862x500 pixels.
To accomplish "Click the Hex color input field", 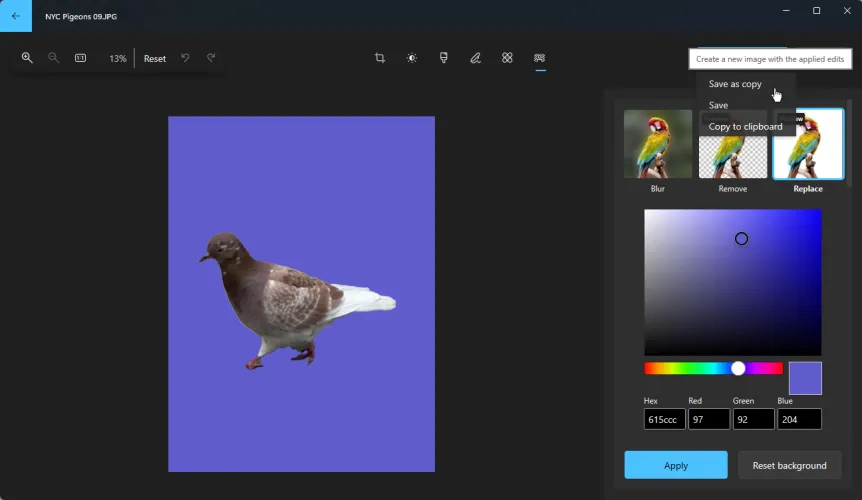I will 664,419.
